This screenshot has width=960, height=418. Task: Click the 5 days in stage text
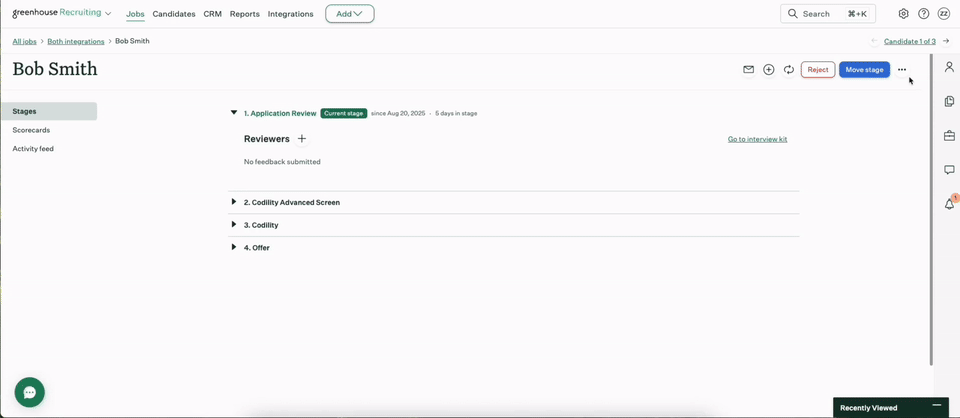[456, 113]
